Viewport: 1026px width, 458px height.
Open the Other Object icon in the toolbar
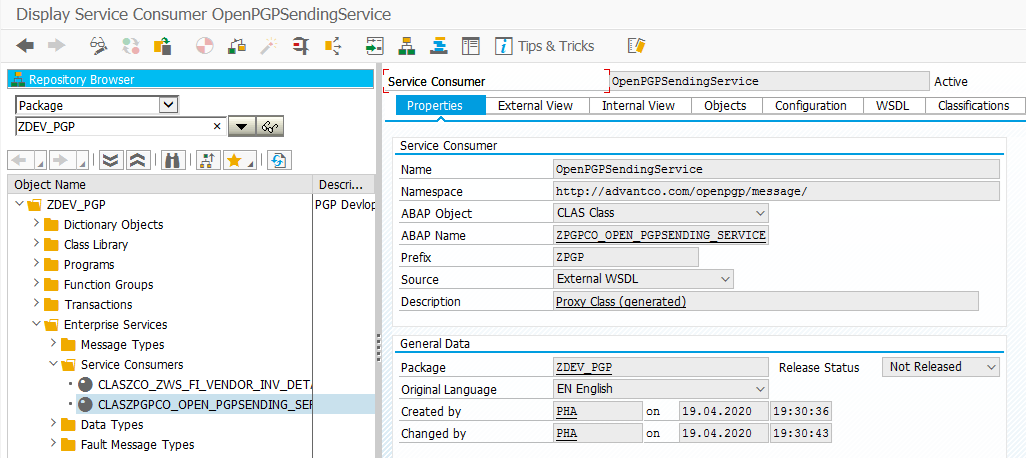(x=162, y=46)
